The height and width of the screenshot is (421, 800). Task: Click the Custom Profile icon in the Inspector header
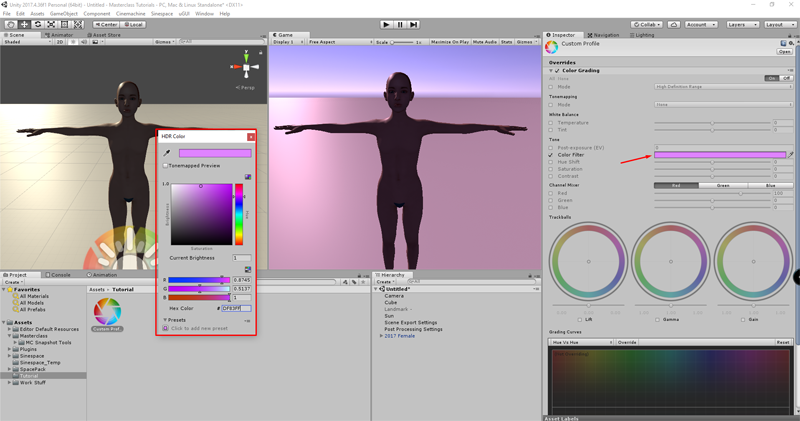[552, 47]
